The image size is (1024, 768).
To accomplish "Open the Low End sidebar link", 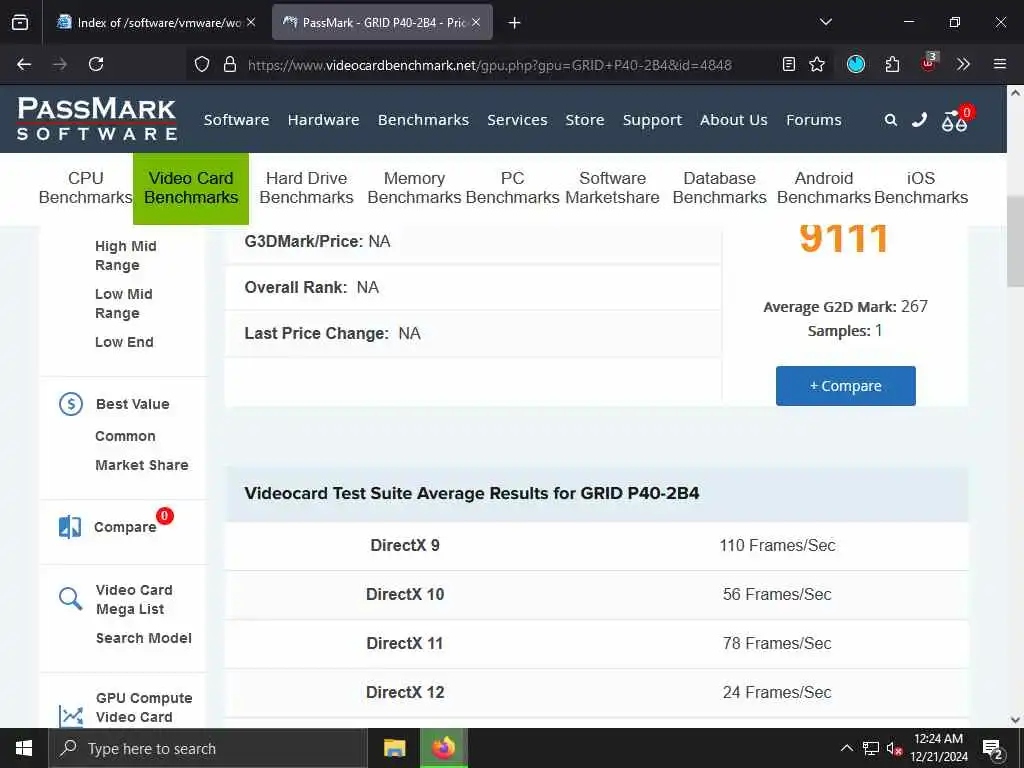I will pos(124,342).
